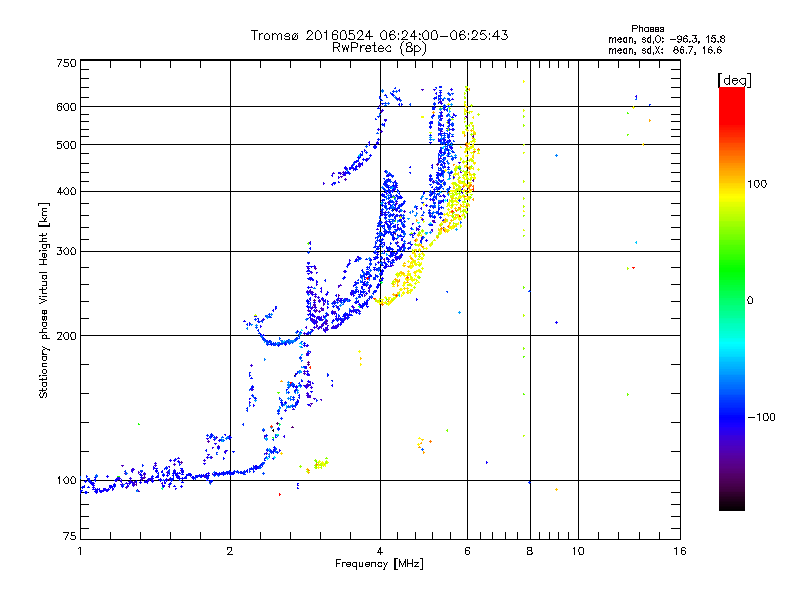This screenshot has height=600, width=800.
Task: Click the colorbar tick label '-100'
Action: click(x=761, y=417)
